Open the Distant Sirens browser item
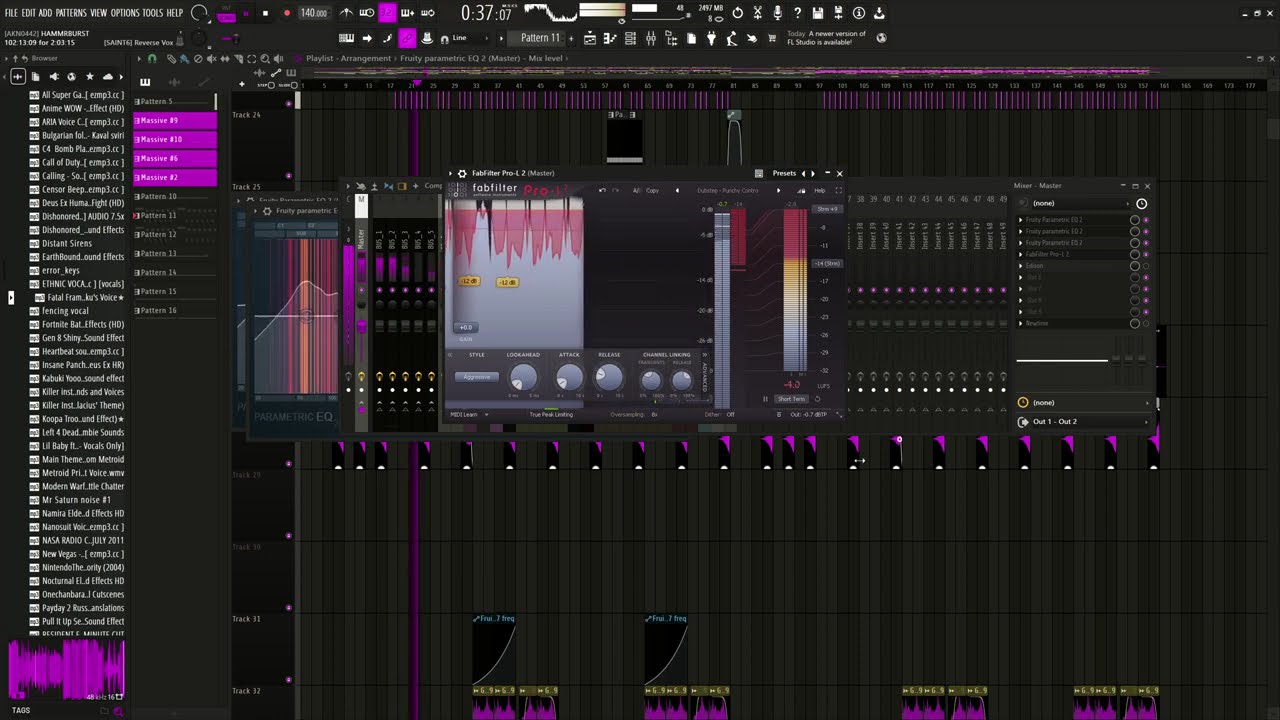1280x720 pixels. coord(67,243)
